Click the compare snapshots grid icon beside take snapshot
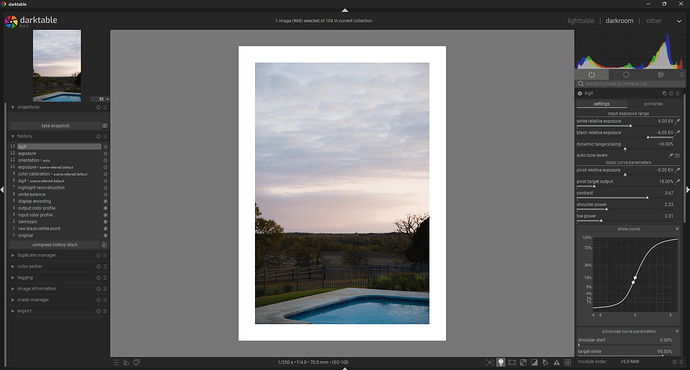690x370 pixels. click(x=105, y=126)
